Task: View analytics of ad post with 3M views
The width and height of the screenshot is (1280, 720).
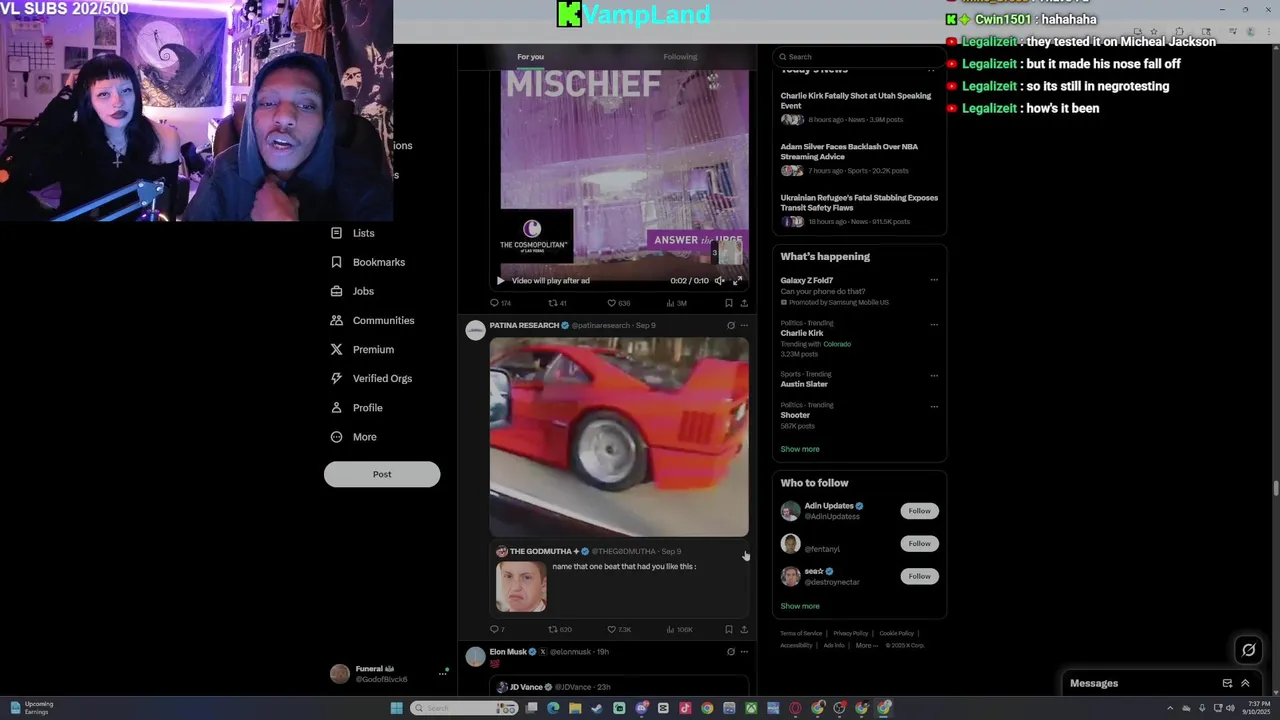Action: 677,303
